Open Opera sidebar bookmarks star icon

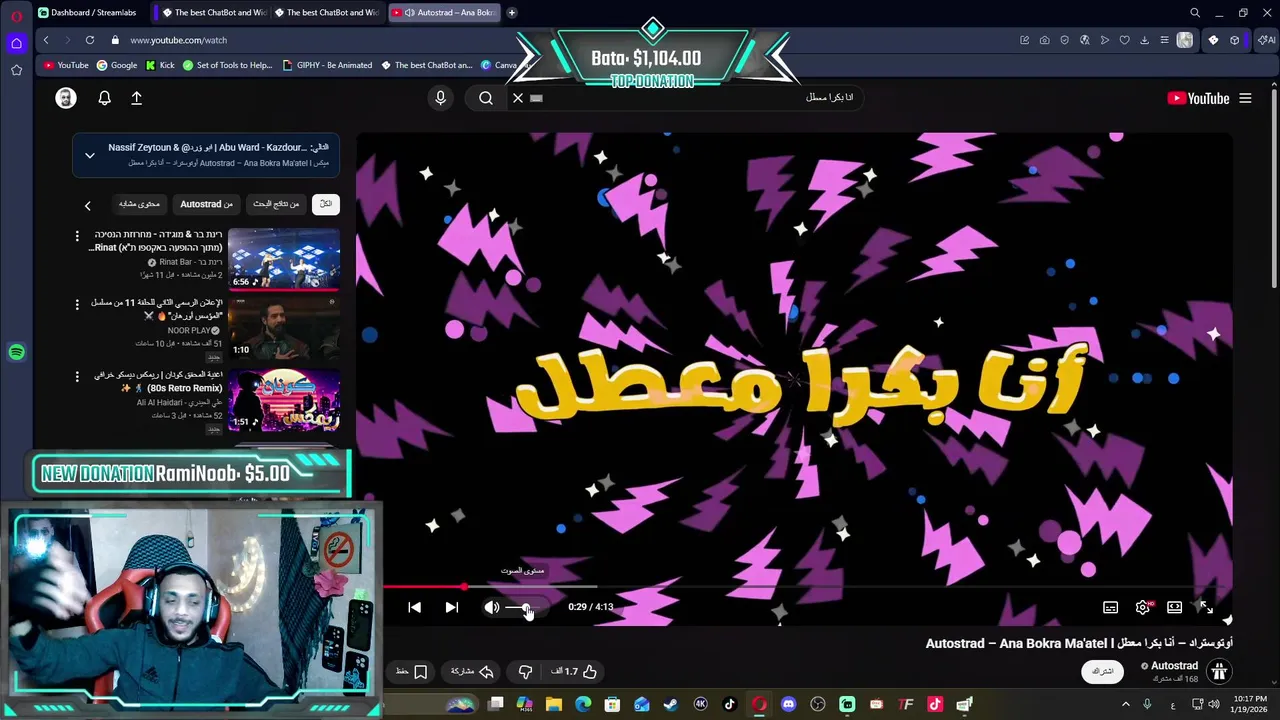[x=16, y=70]
